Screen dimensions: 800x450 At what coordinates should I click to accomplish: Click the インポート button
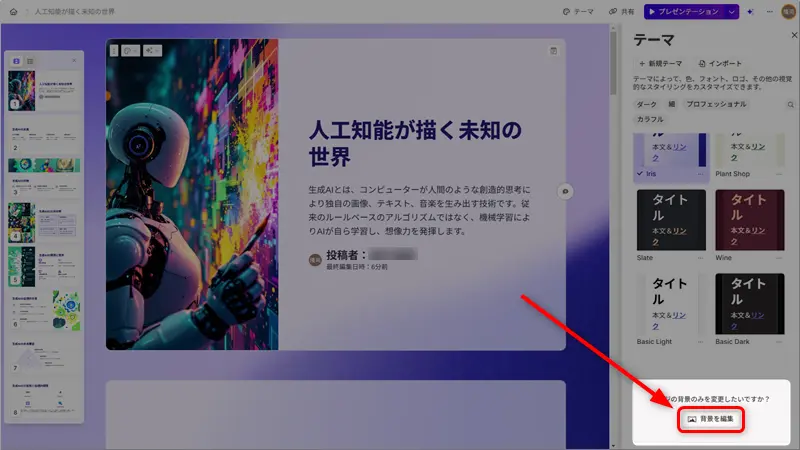(720, 63)
